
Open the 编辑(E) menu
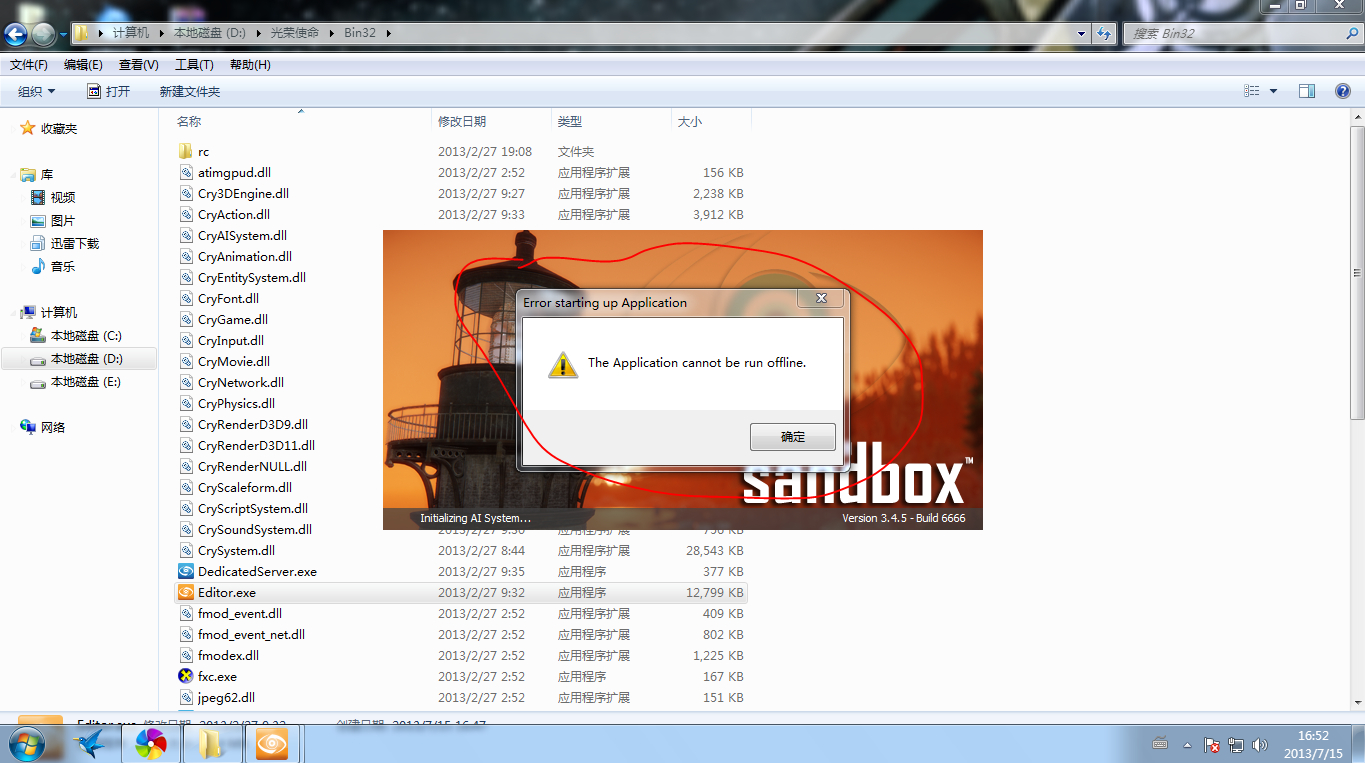pos(83,65)
